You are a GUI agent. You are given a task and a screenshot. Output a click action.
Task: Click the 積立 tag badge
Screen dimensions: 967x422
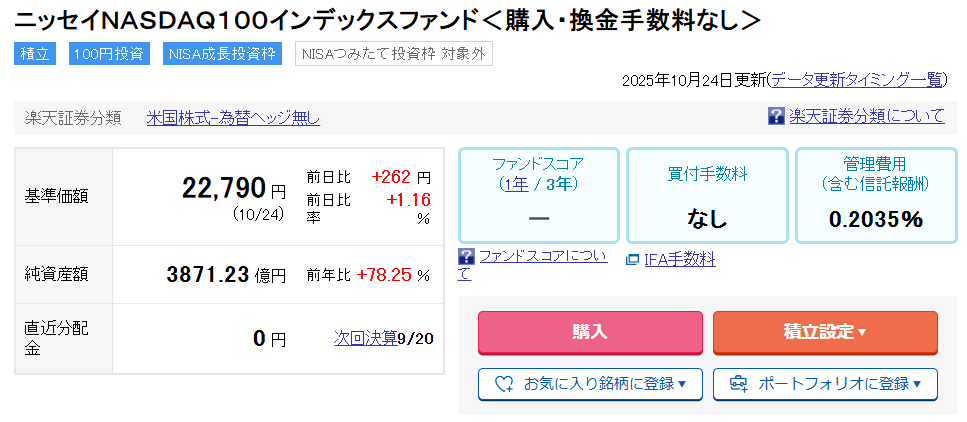click(36, 54)
